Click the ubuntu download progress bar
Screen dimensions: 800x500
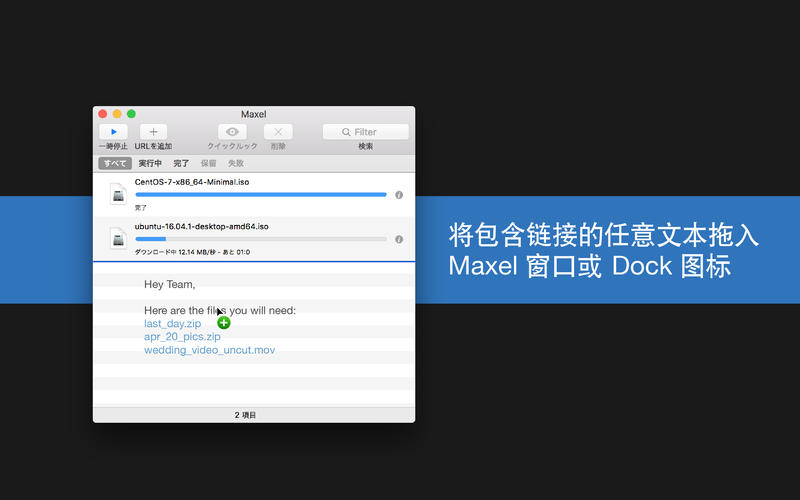pyautogui.click(x=261, y=239)
